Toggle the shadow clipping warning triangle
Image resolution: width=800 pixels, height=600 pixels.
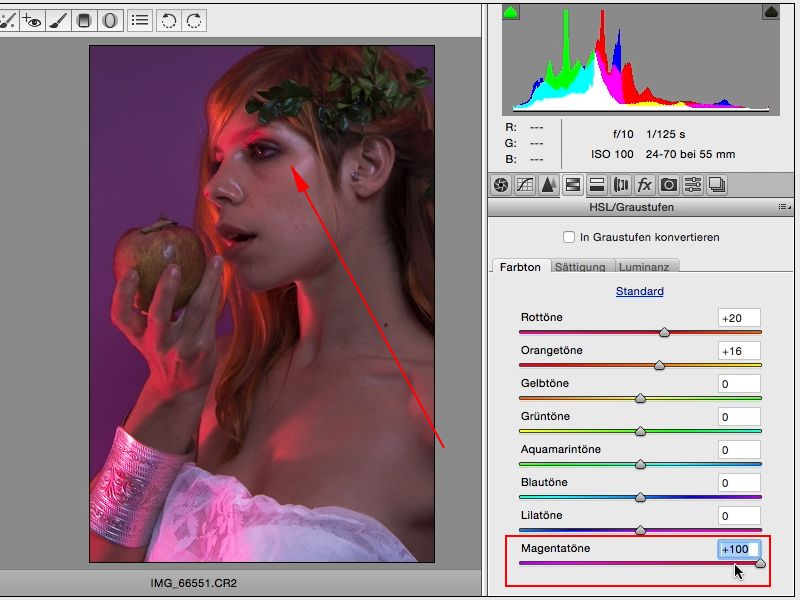[511, 12]
